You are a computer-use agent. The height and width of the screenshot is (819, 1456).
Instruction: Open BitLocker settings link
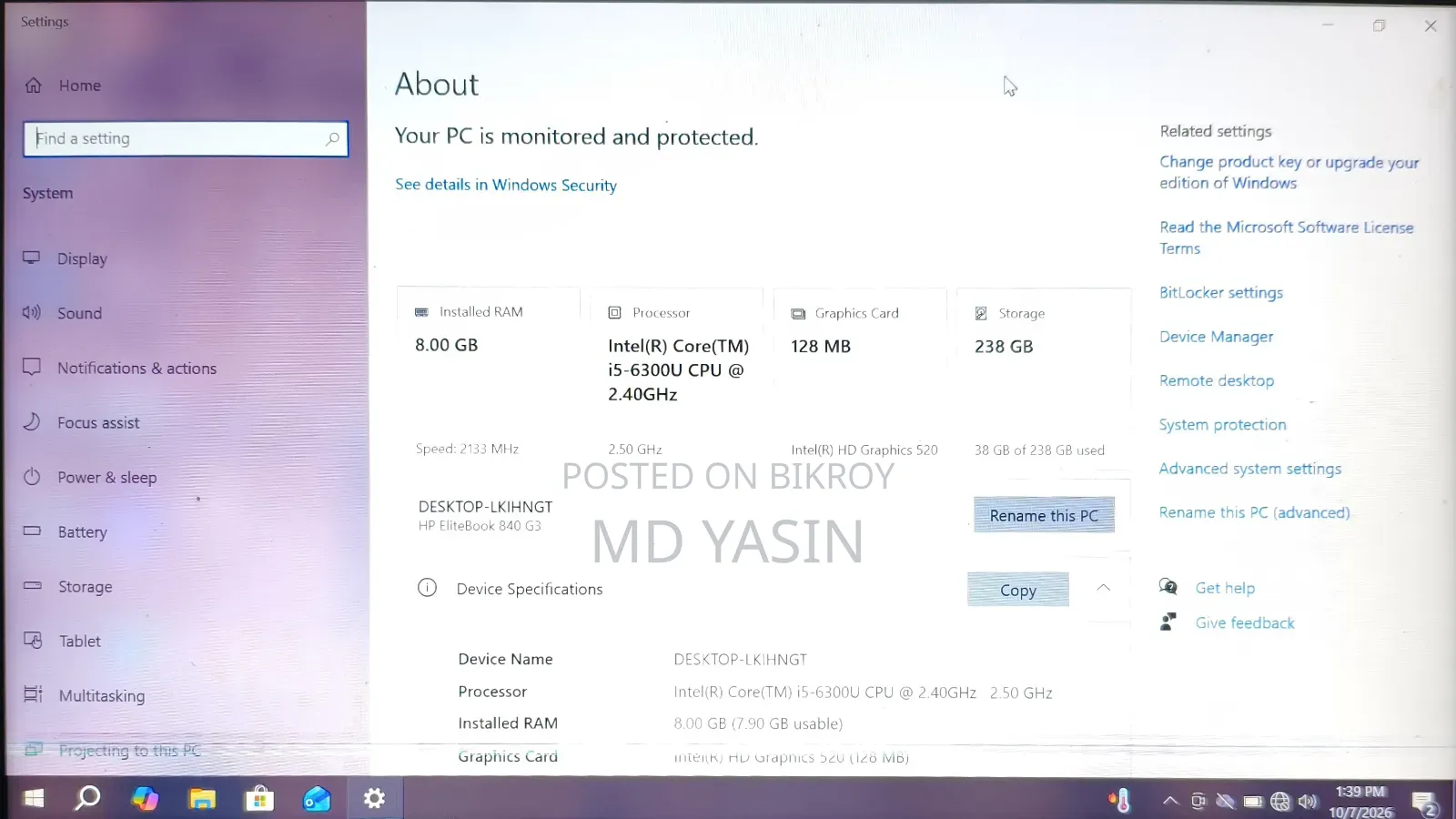click(1221, 292)
